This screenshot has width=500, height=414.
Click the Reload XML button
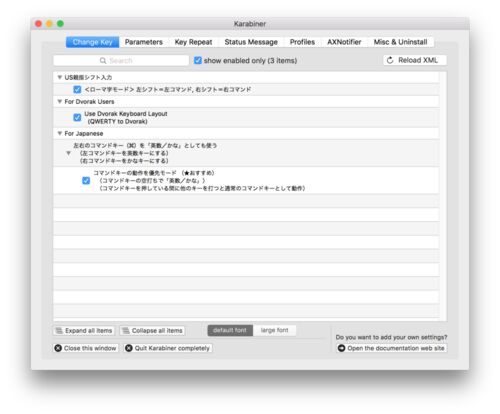click(x=415, y=60)
